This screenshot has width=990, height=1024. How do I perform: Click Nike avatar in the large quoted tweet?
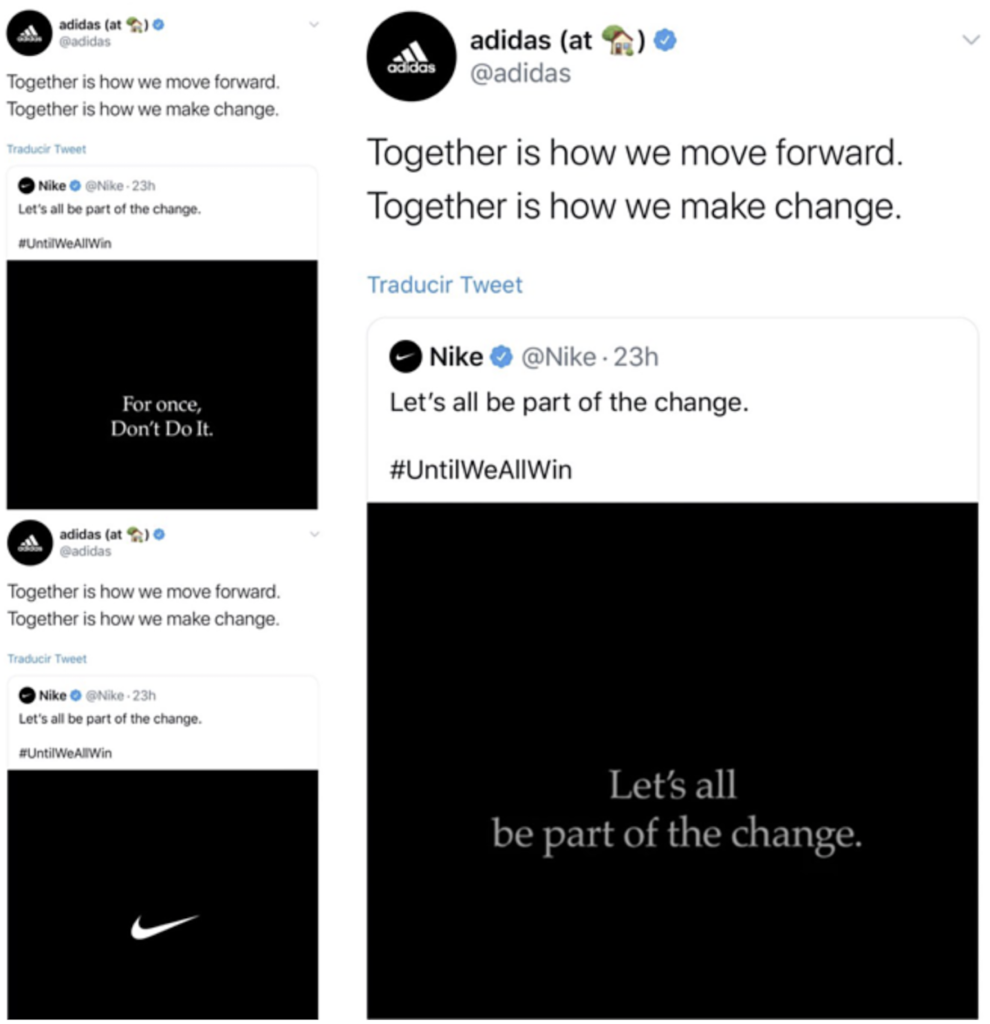pos(405,357)
